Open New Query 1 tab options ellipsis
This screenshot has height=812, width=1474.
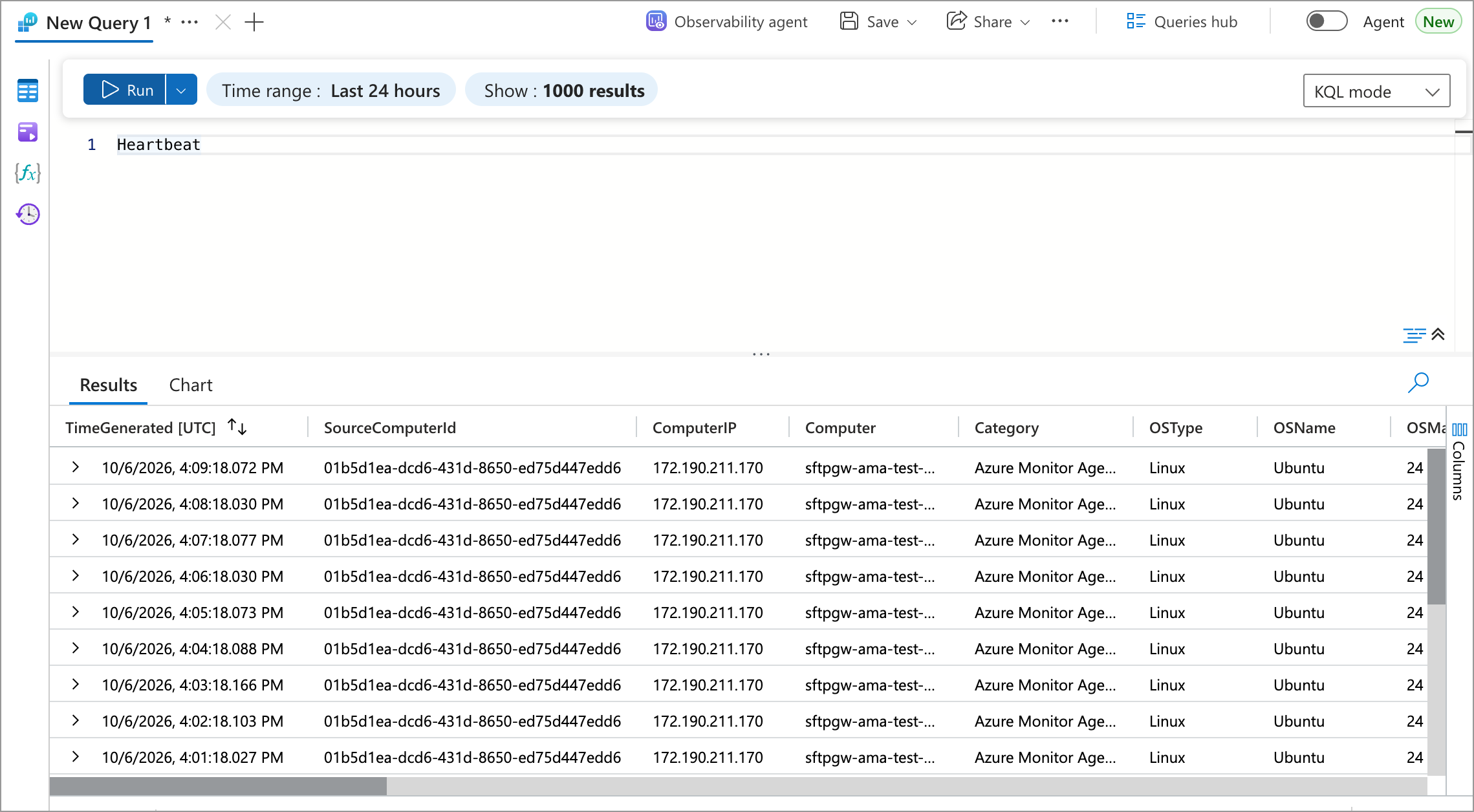point(190,22)
